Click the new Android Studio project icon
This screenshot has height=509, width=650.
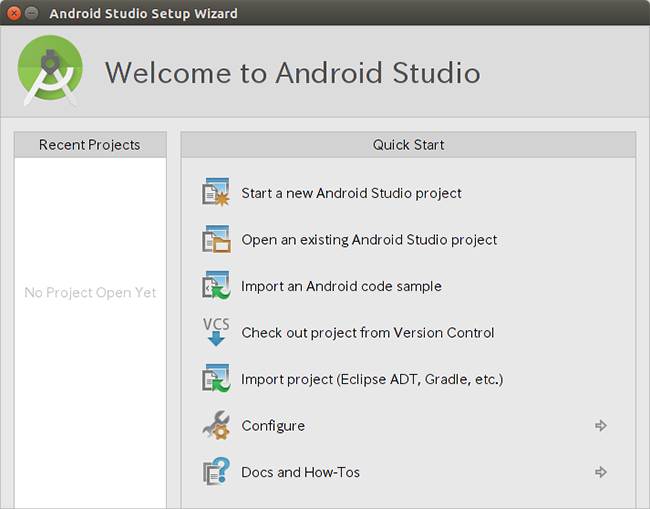click(x=216, y=193)
